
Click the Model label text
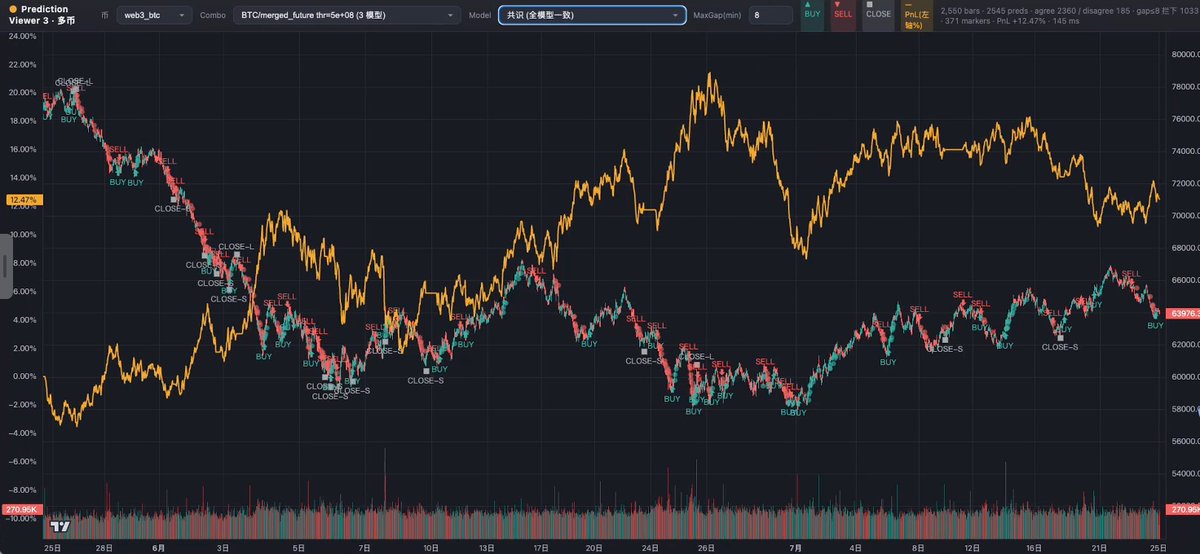pyautogui.click(x=480, y=15)
